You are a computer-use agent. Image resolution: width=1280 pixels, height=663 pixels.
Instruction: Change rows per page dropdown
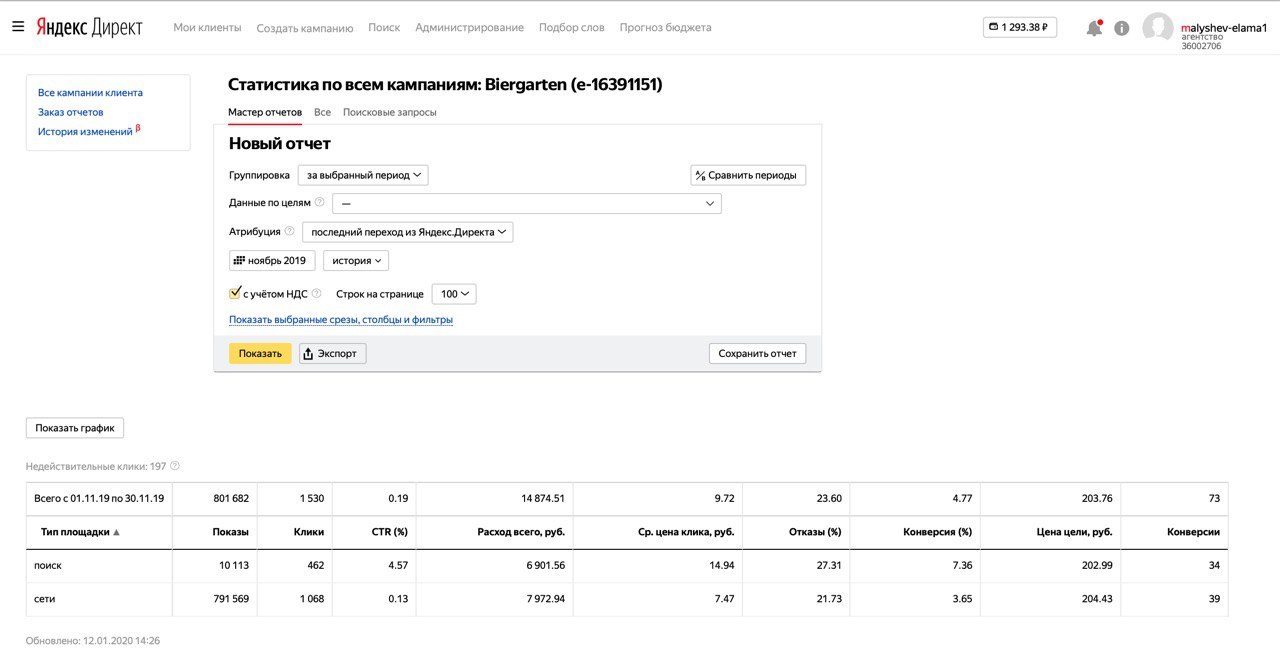(x=454, y=294)
